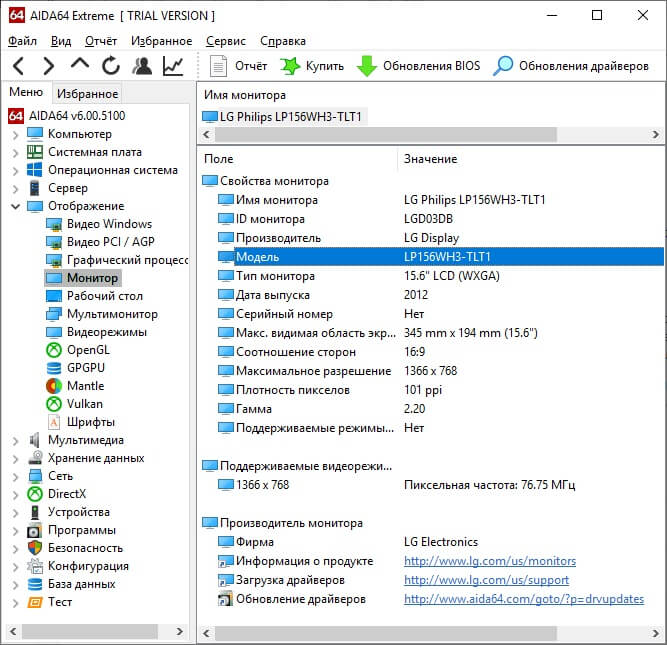Select Видеорежимы tree item

96,332
